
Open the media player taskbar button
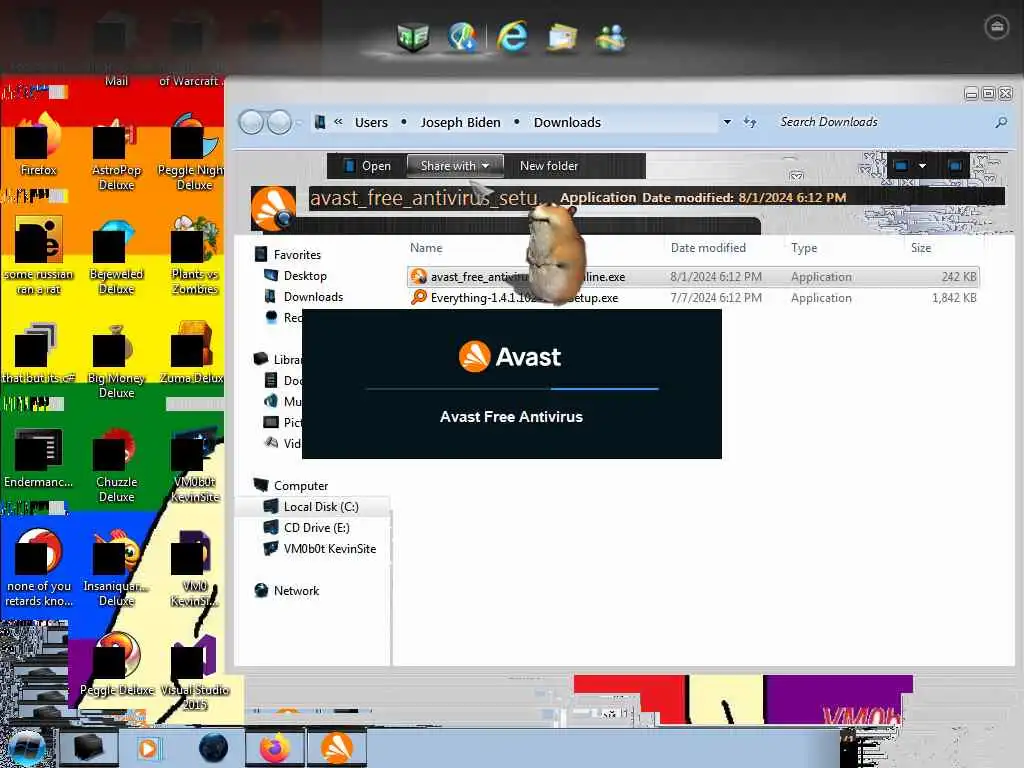point(148,748)
